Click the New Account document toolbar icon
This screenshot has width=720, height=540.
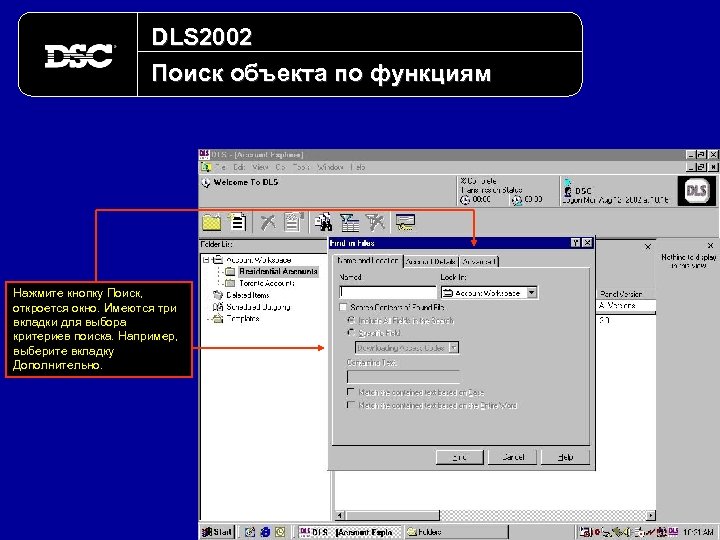(237, 222)
